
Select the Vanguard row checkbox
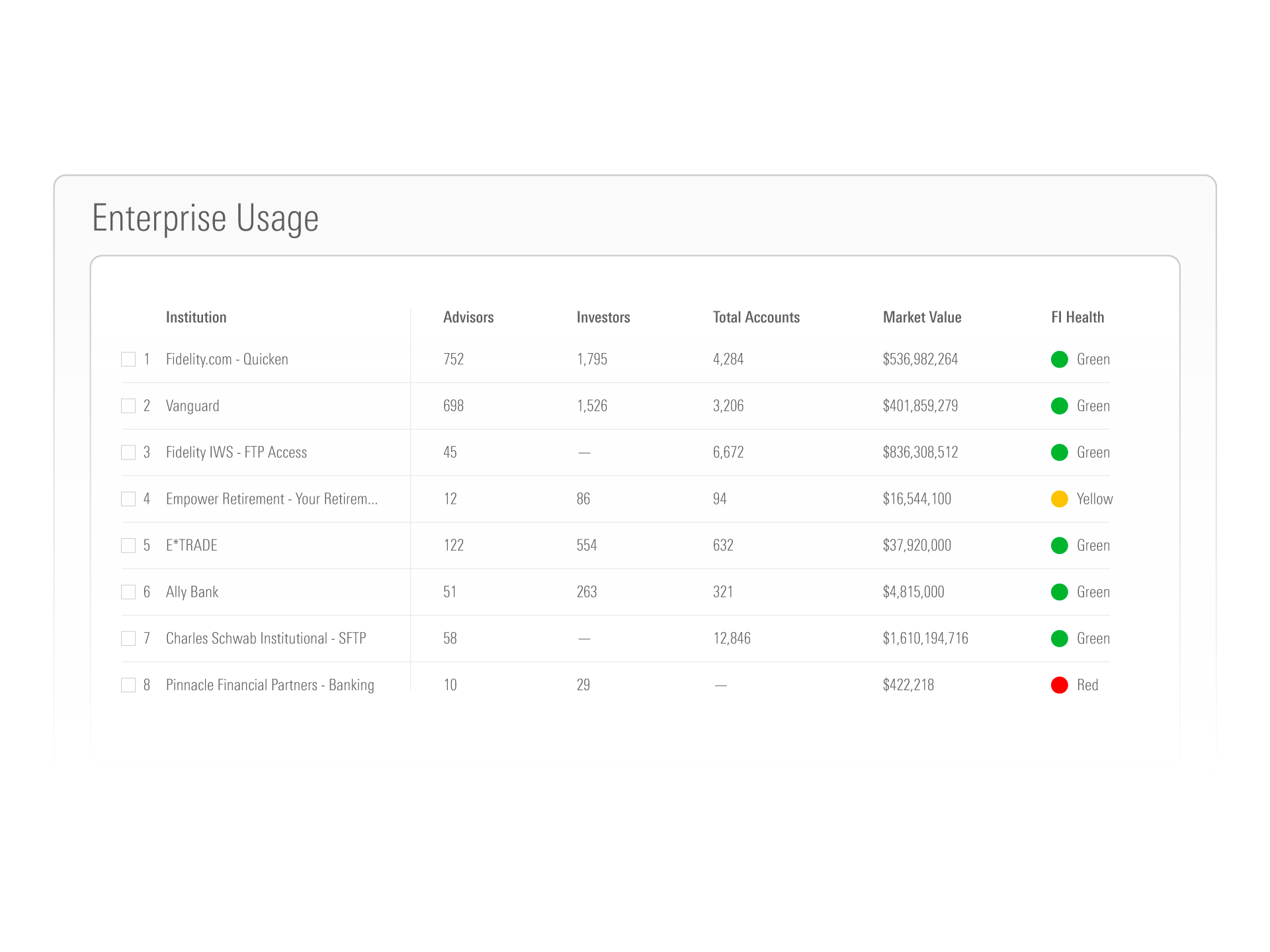pos(128,406)
